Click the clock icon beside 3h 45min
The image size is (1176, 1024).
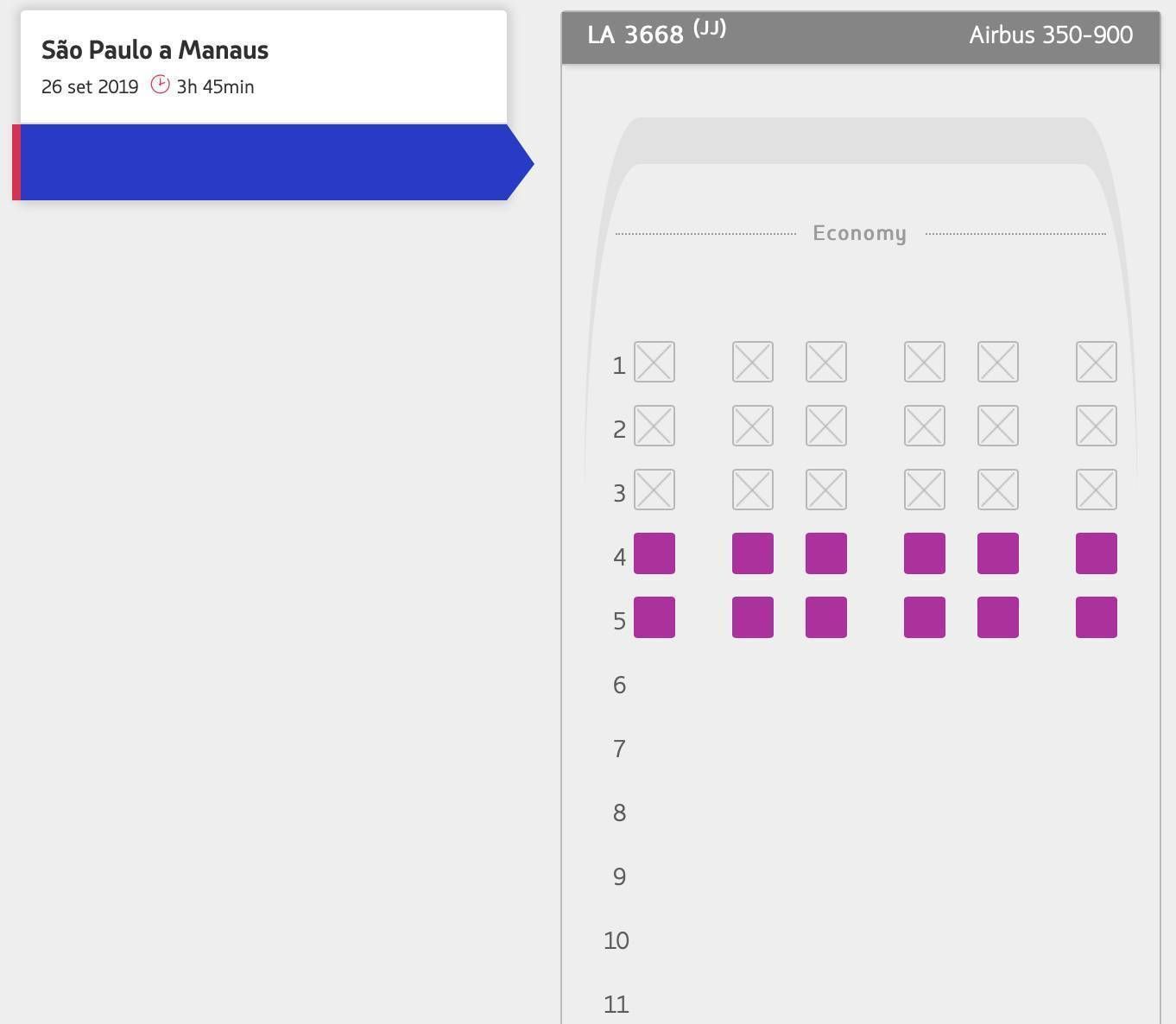(x=160, y=85)
